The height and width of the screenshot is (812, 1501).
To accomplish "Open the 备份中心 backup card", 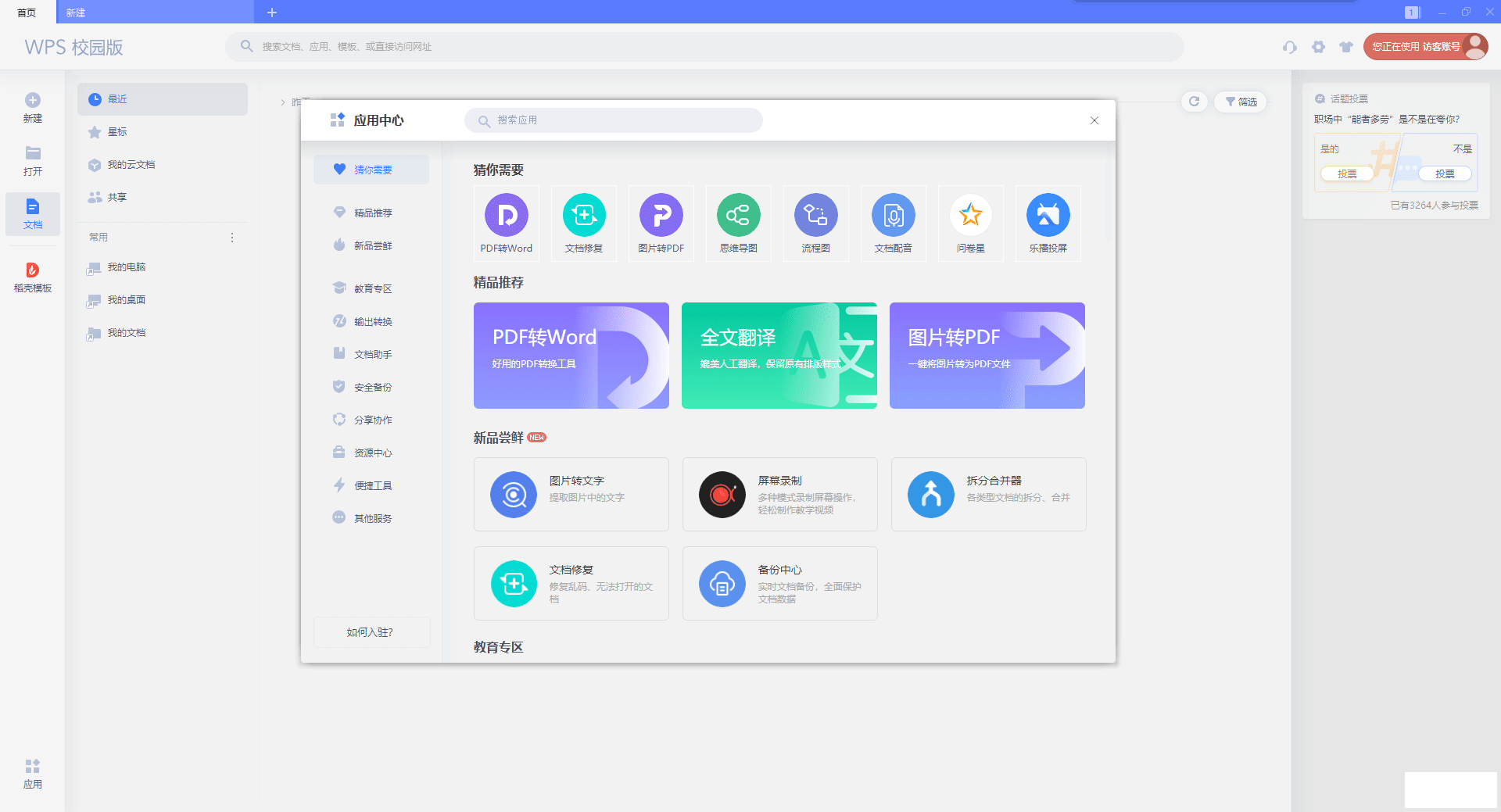I will click(779, 583).
